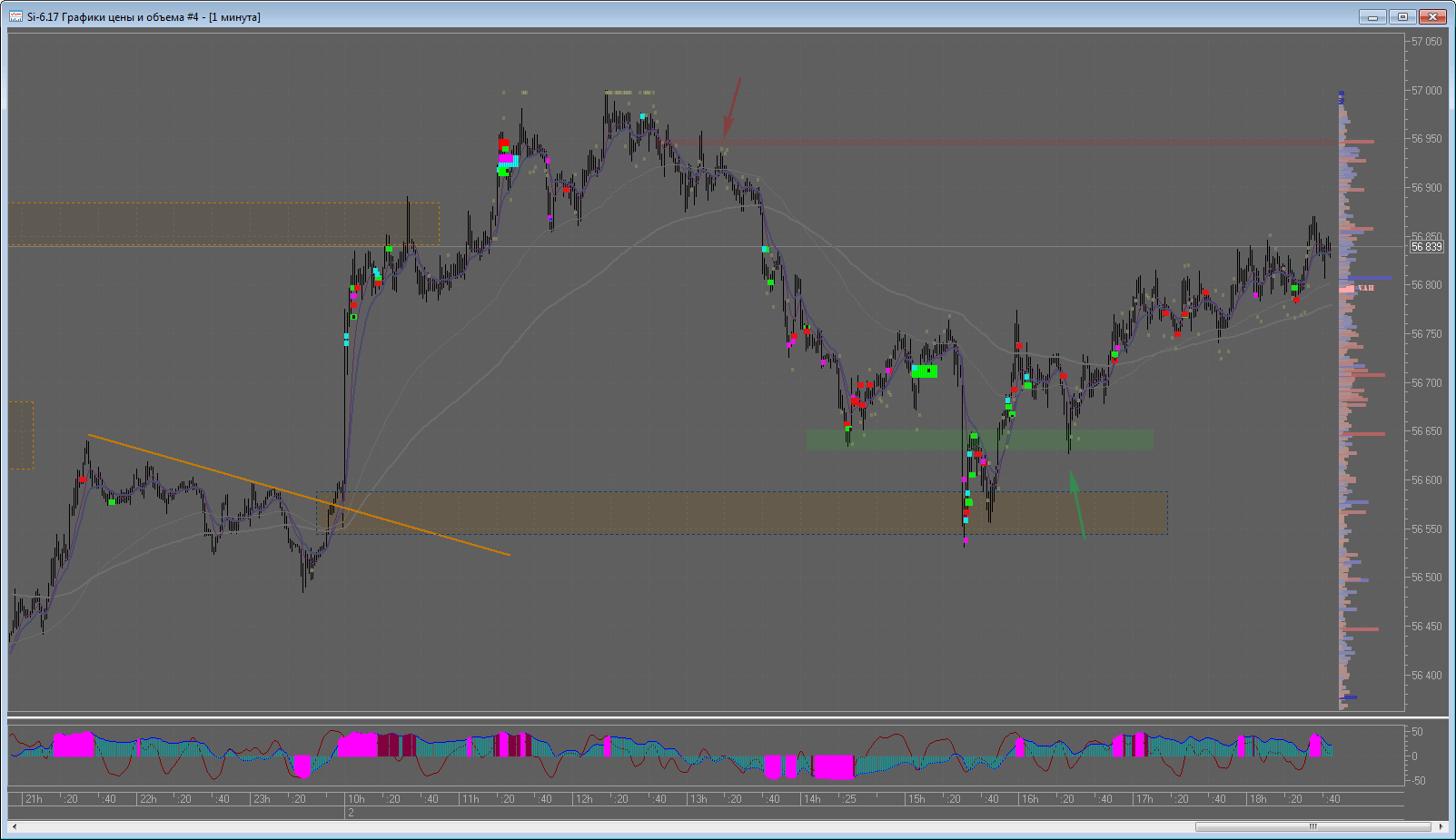The image size is (1456, 840).
Task: Open the chart window system menu icon
Action: pos(15,16)
